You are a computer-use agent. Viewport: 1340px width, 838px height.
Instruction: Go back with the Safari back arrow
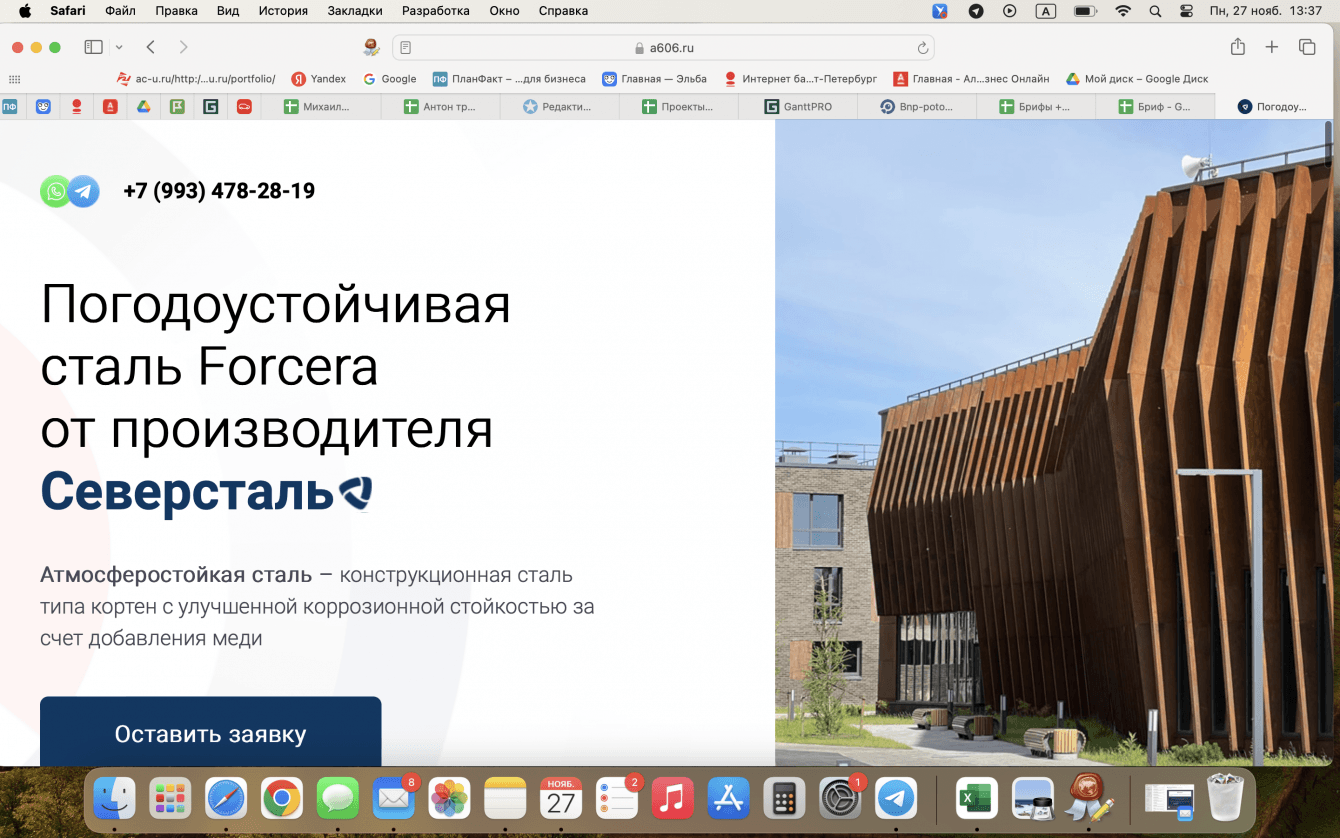click(150, 47)
